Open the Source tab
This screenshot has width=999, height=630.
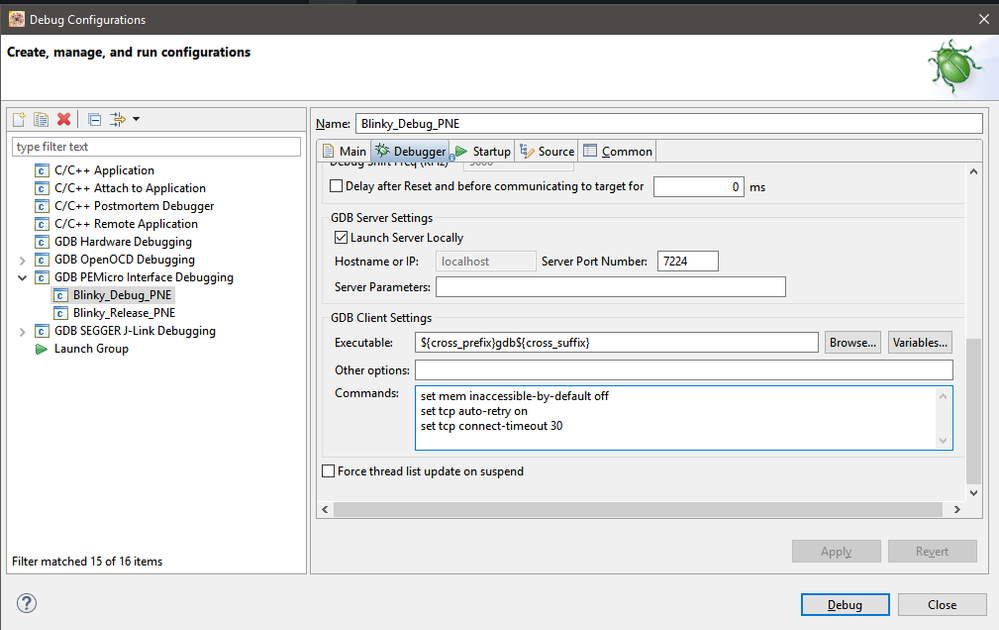[x=547, y=151]
